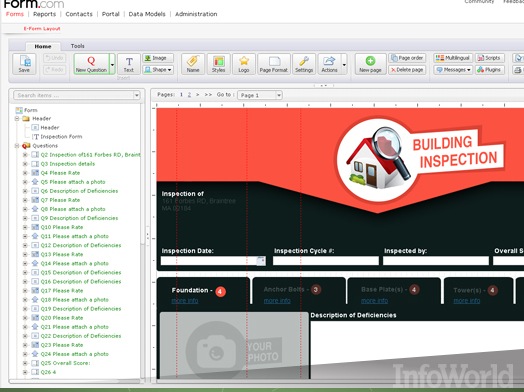Open the Inspection Date calendar picker
The image size is (524, 392).
tap(261, 261)
